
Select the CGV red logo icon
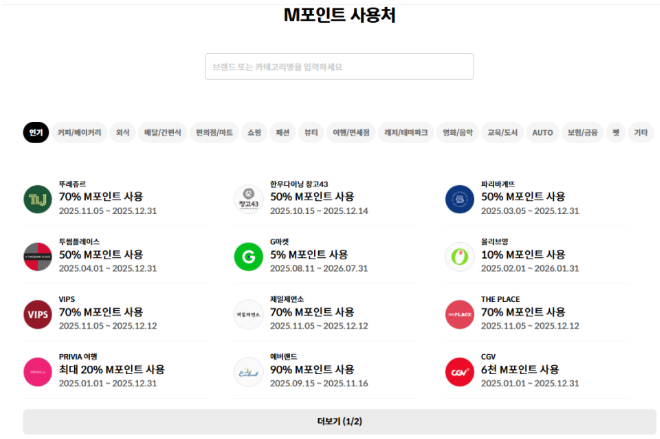click(x=459, y=371)
